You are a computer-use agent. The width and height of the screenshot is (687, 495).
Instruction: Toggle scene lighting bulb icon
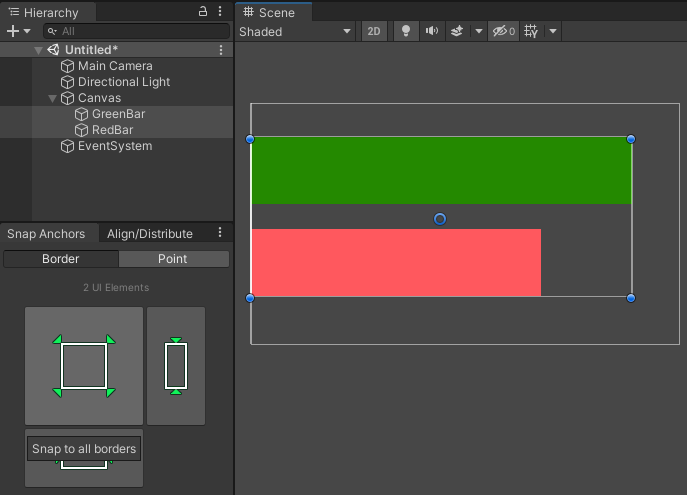point(406,31)
